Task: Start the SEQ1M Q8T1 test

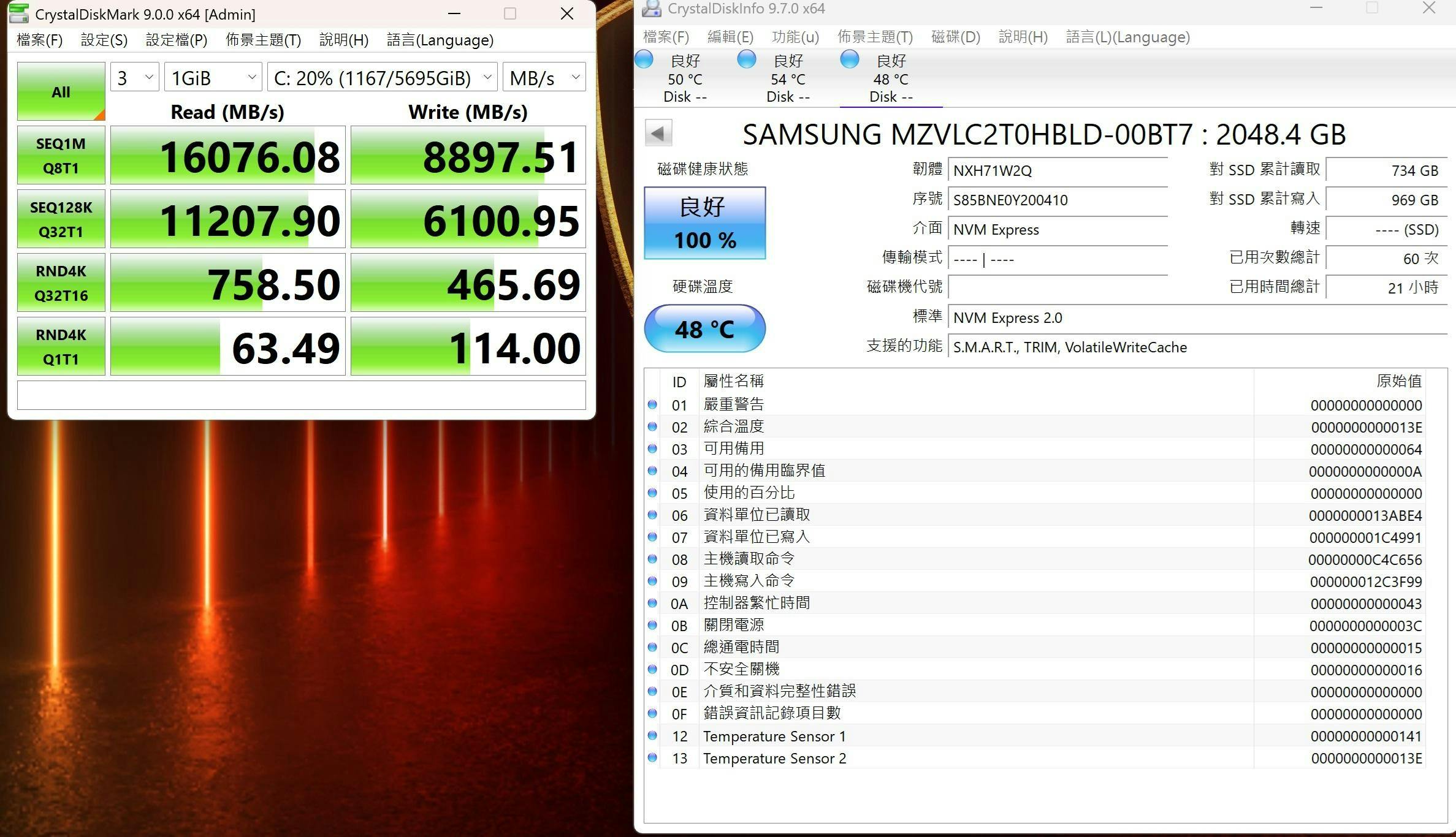Action: pos(61,155)
